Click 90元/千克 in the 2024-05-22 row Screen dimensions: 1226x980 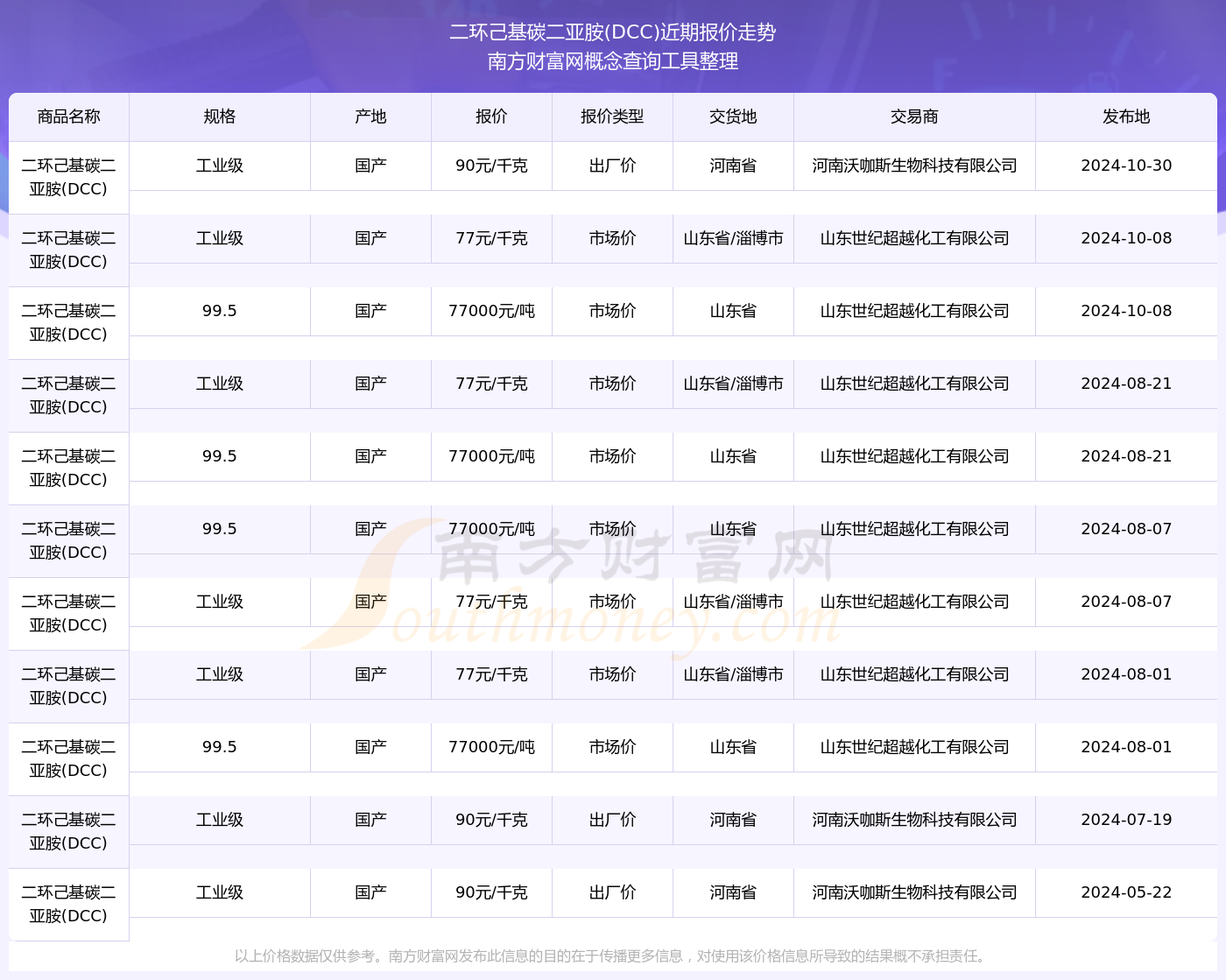tap(491, 892)
